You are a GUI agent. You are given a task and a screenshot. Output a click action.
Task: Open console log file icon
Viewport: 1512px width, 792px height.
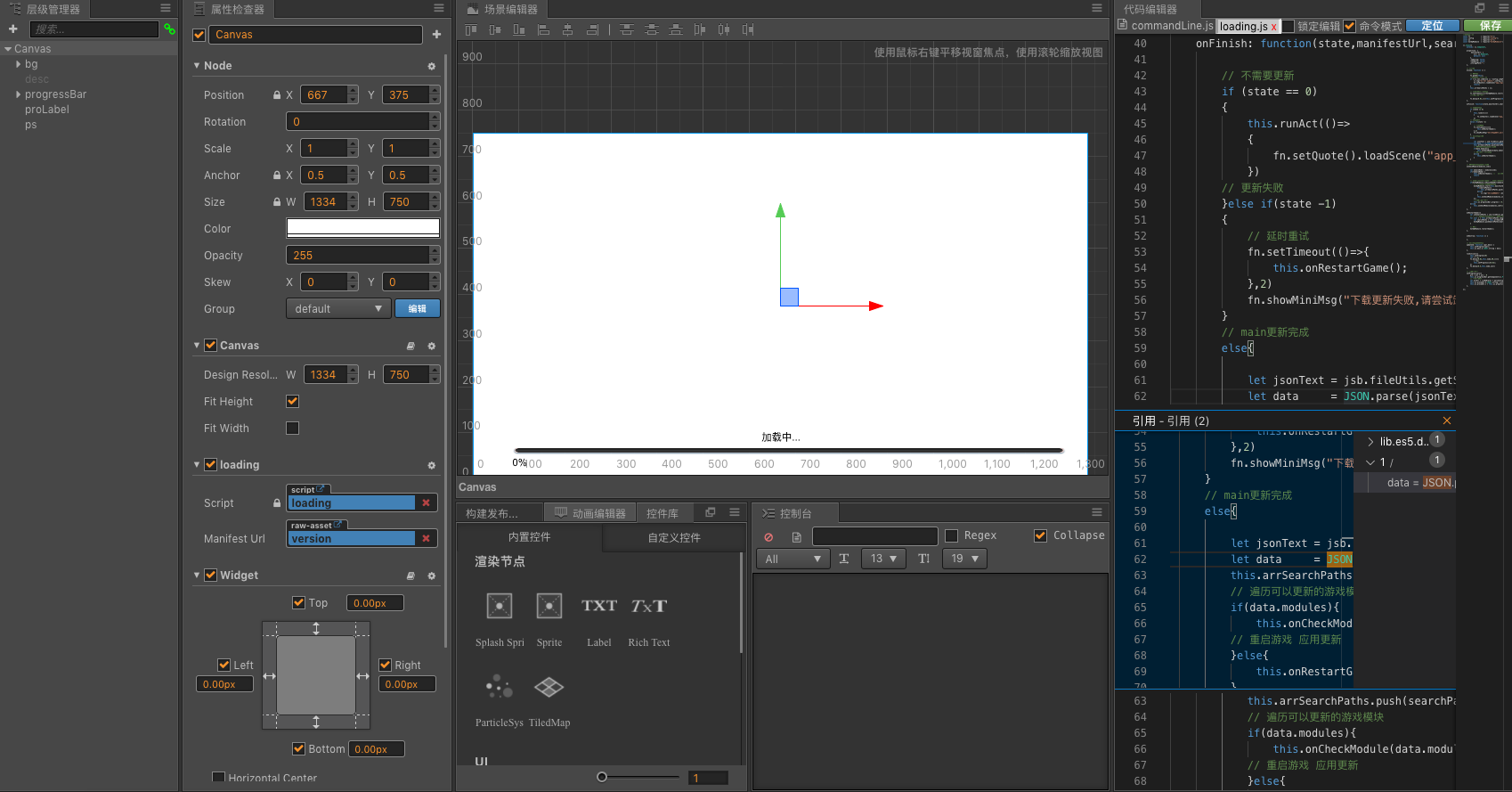pyautogui.click(x=796, y=537)
